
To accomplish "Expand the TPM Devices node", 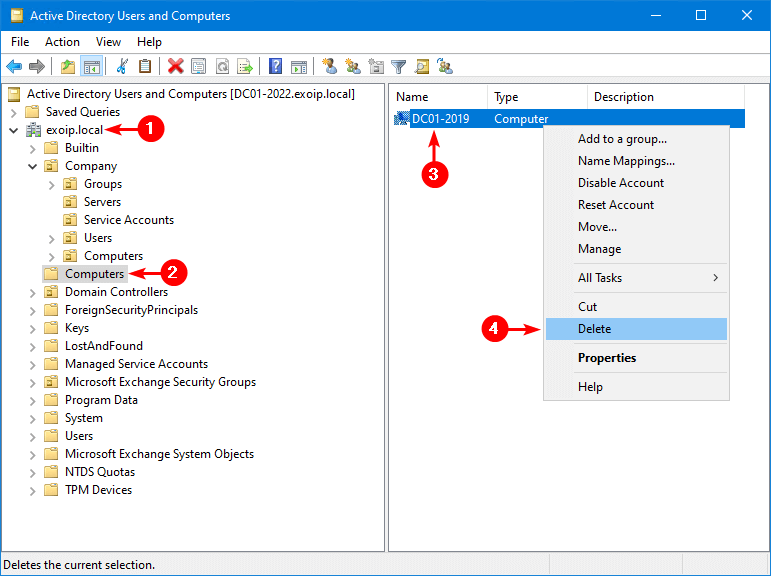I will [32, 491].
